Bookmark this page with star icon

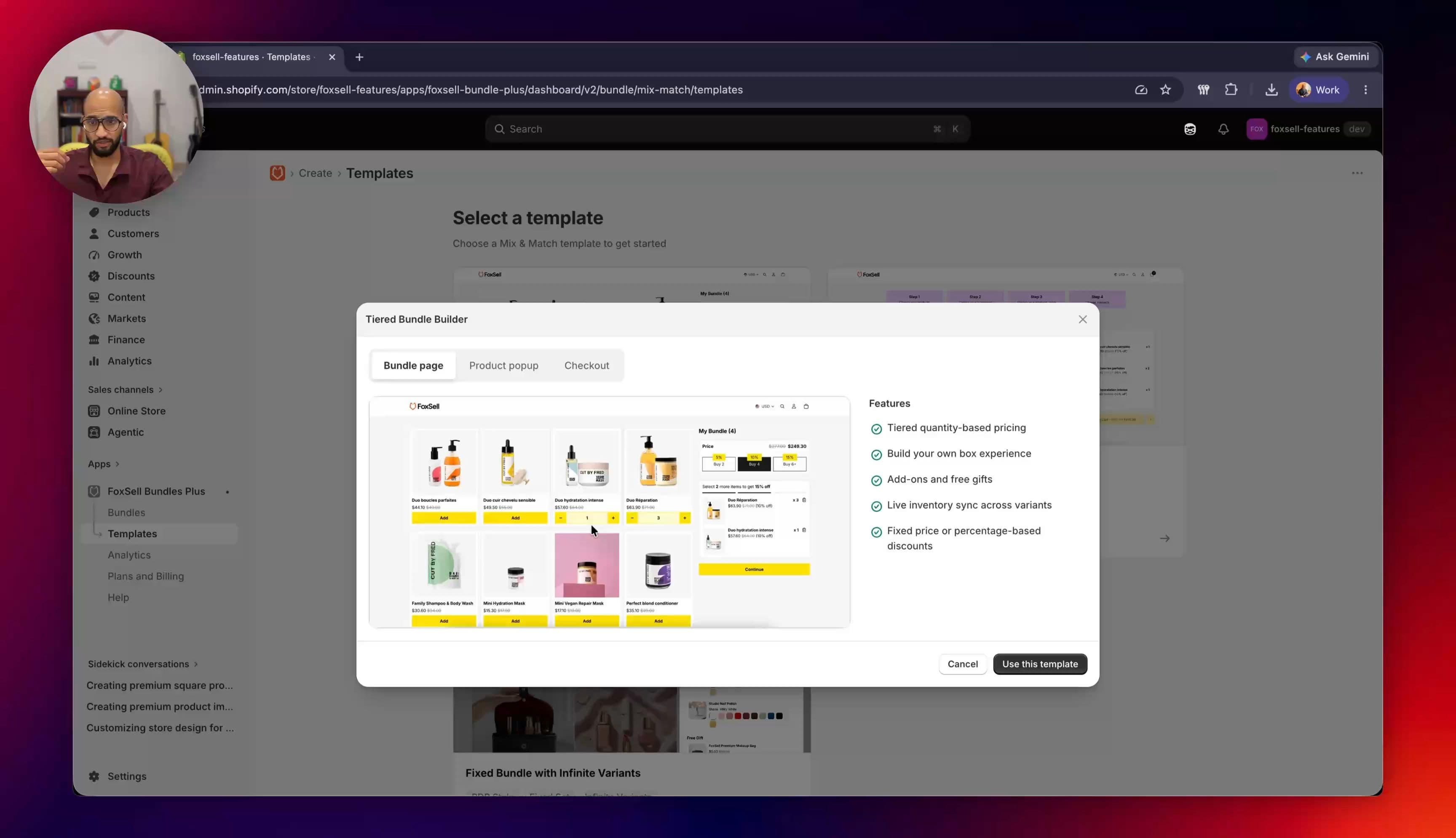(1165, 90)
